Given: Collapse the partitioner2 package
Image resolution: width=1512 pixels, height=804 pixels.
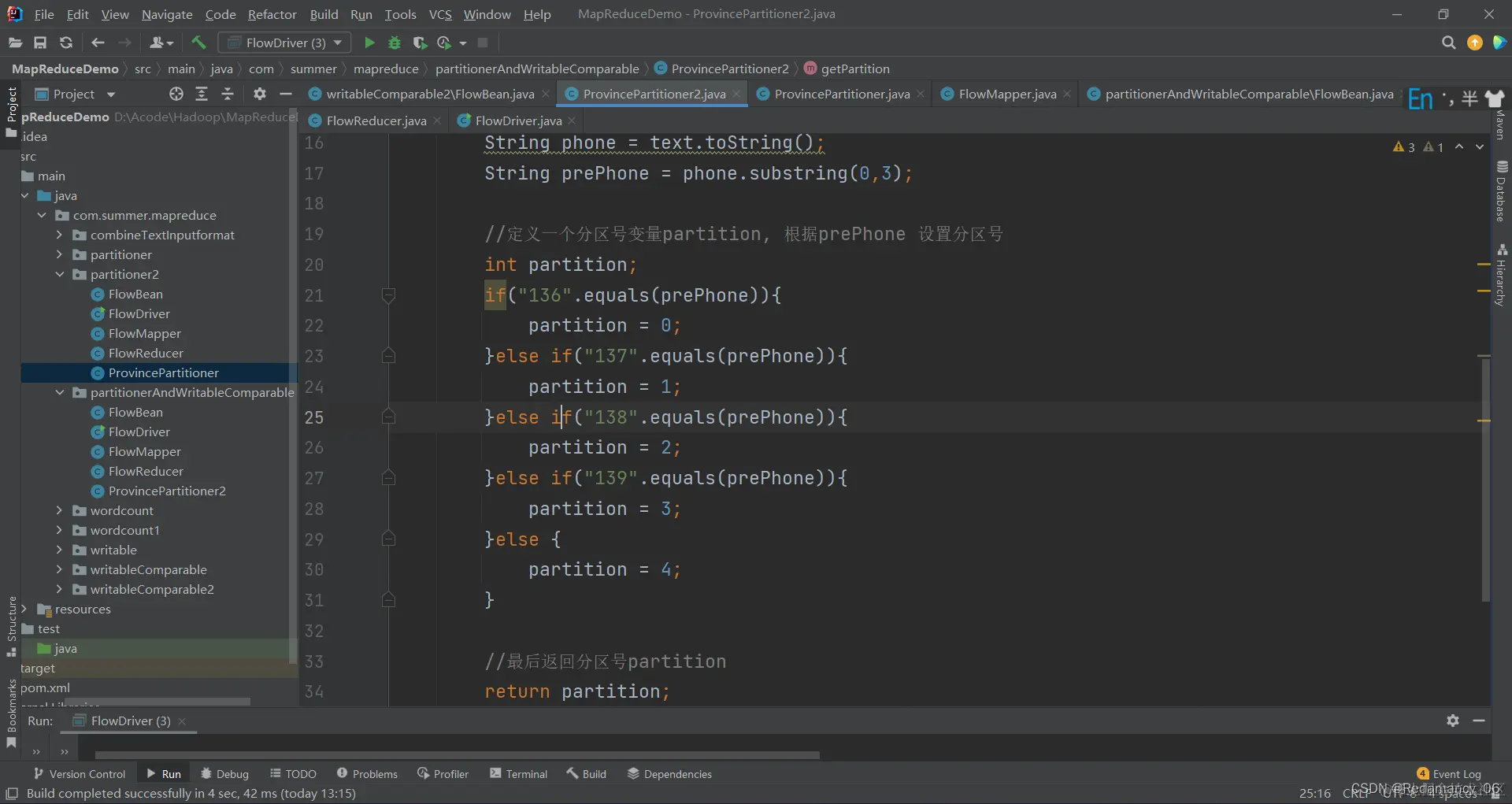Looking at the screenshot, I should pos(59,274).
